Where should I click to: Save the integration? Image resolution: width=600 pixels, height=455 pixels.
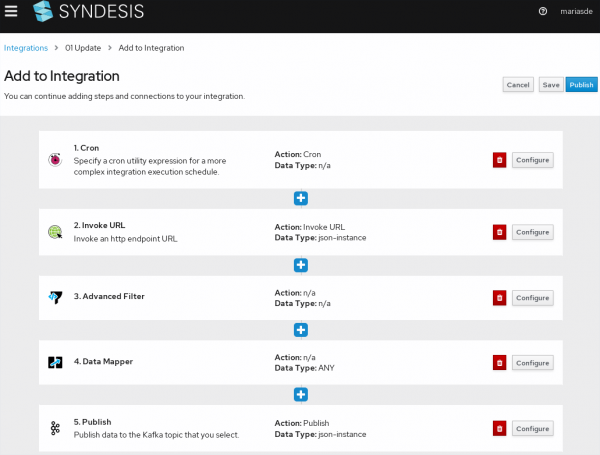coord(550,85)
